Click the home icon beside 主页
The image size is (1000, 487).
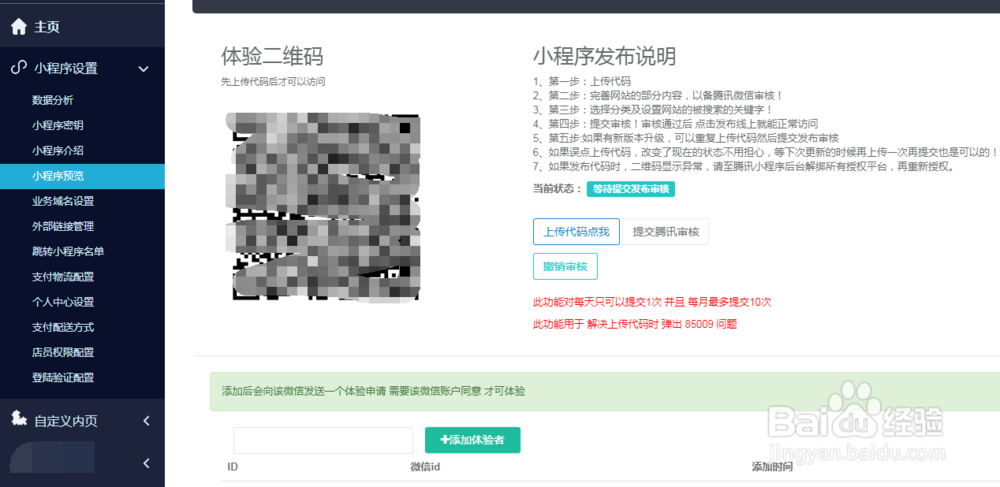pyautogui.click(x=19, y=27)
